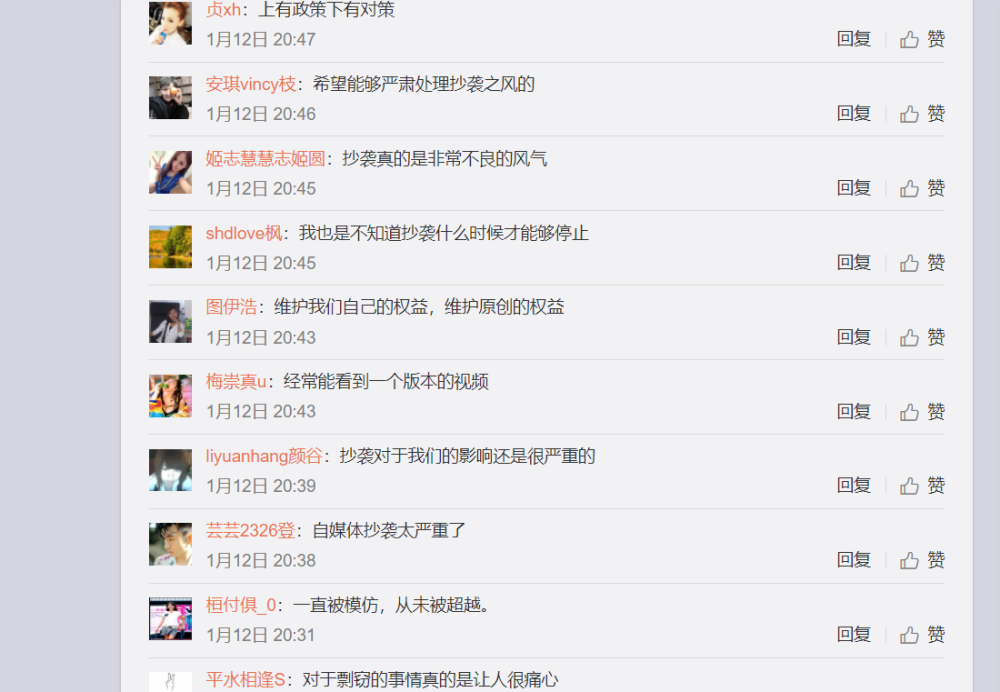
Task: Like the comment by 贞xh
Action: (922, 40)
